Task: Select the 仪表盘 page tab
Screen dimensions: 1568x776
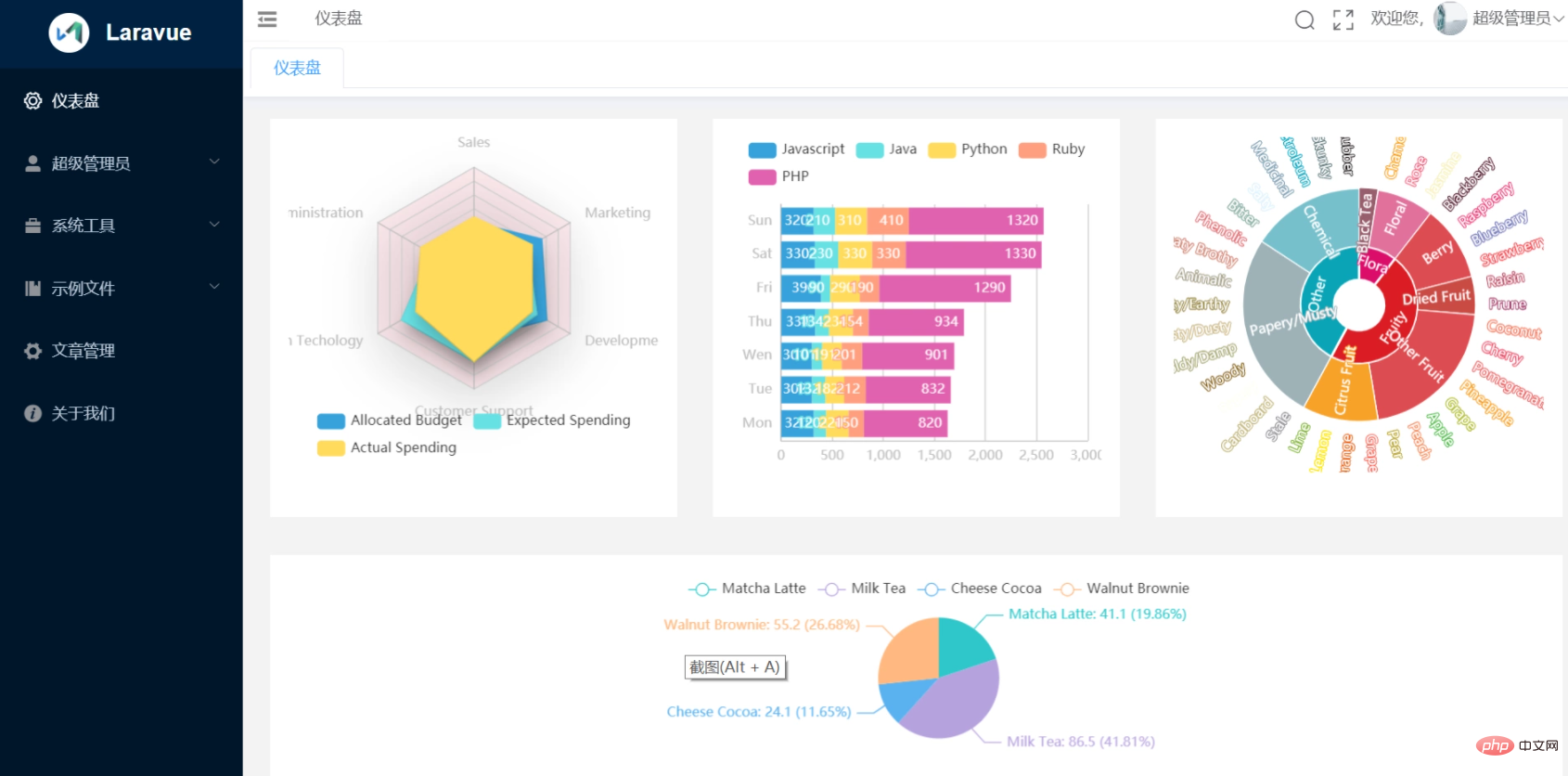Action: (x=297, y=68)
